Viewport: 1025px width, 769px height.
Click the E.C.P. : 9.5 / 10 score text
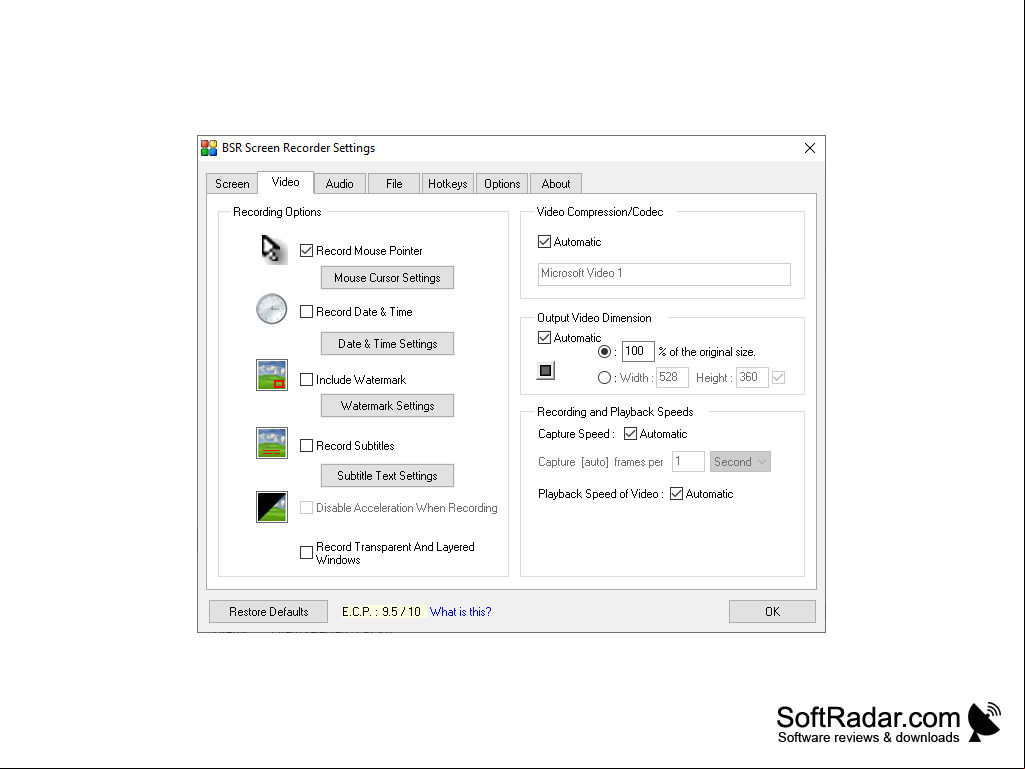tap(382, 611)
